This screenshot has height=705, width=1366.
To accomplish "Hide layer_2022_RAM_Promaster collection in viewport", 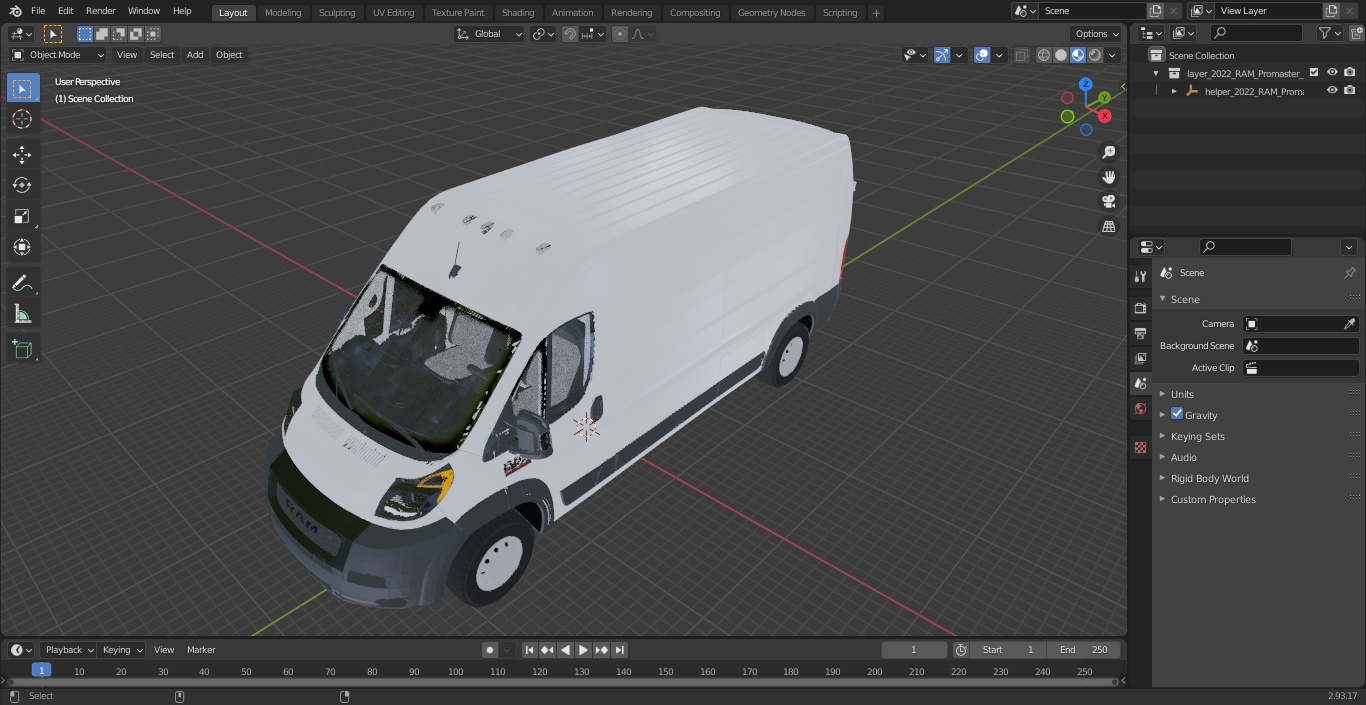I will (1332, 72).
